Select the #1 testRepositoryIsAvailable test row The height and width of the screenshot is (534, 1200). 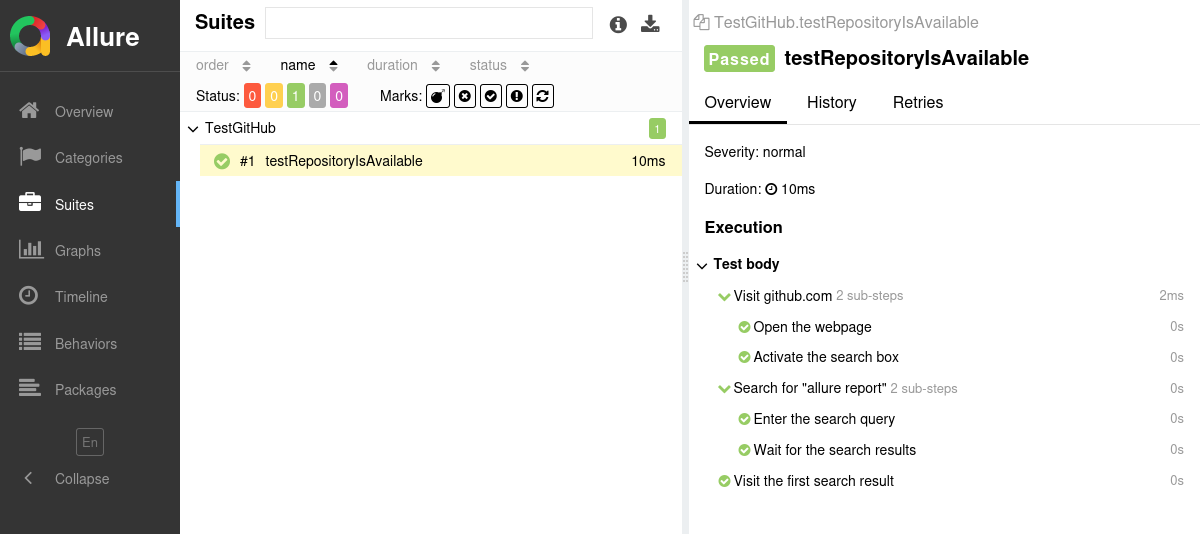(440, 161)
